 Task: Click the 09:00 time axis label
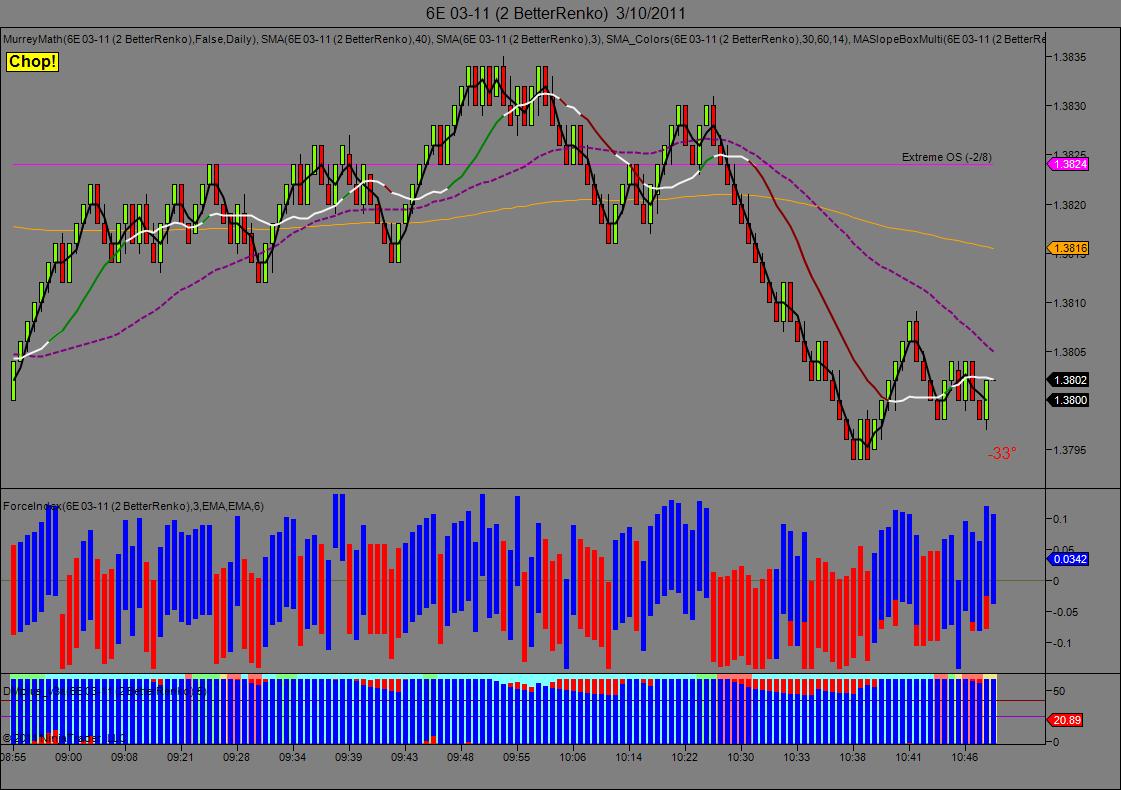click(x=69, y=756)
